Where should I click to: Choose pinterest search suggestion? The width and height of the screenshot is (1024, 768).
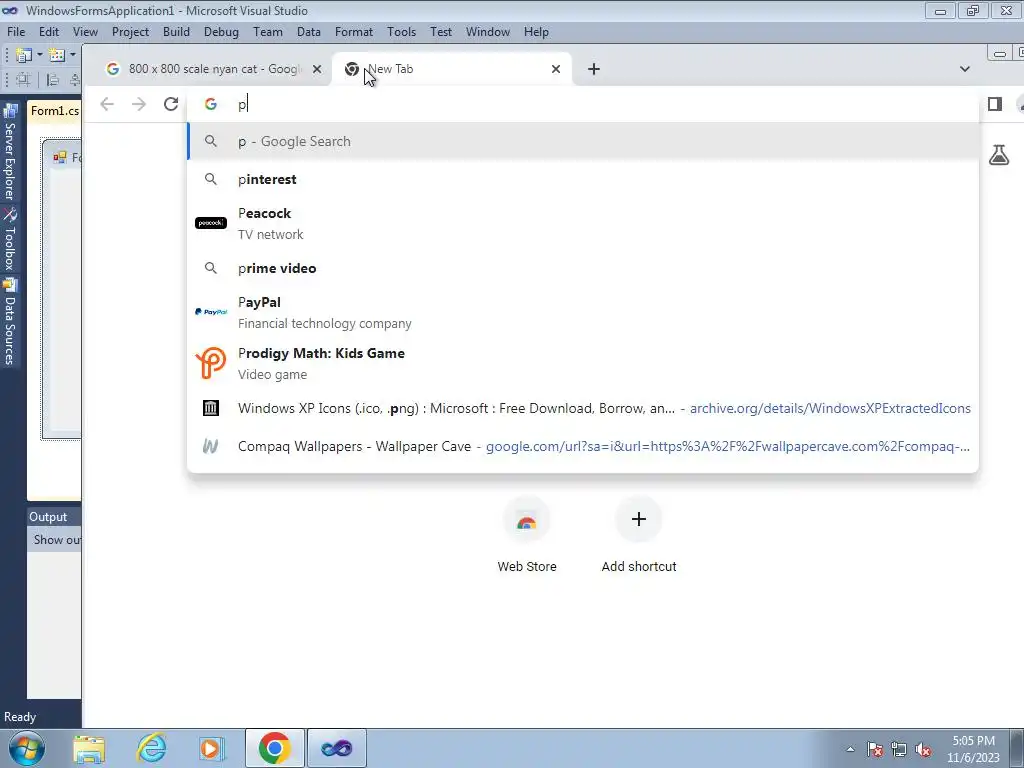[583, 179]
